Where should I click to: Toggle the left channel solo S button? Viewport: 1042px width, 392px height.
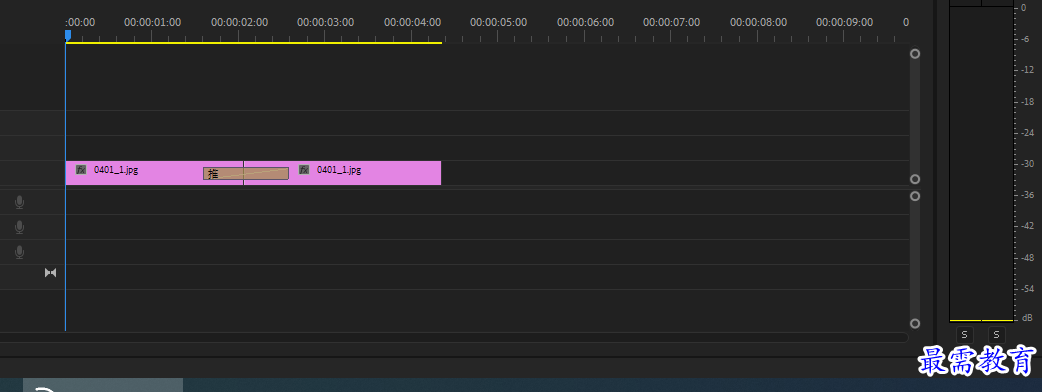[964, 334]
